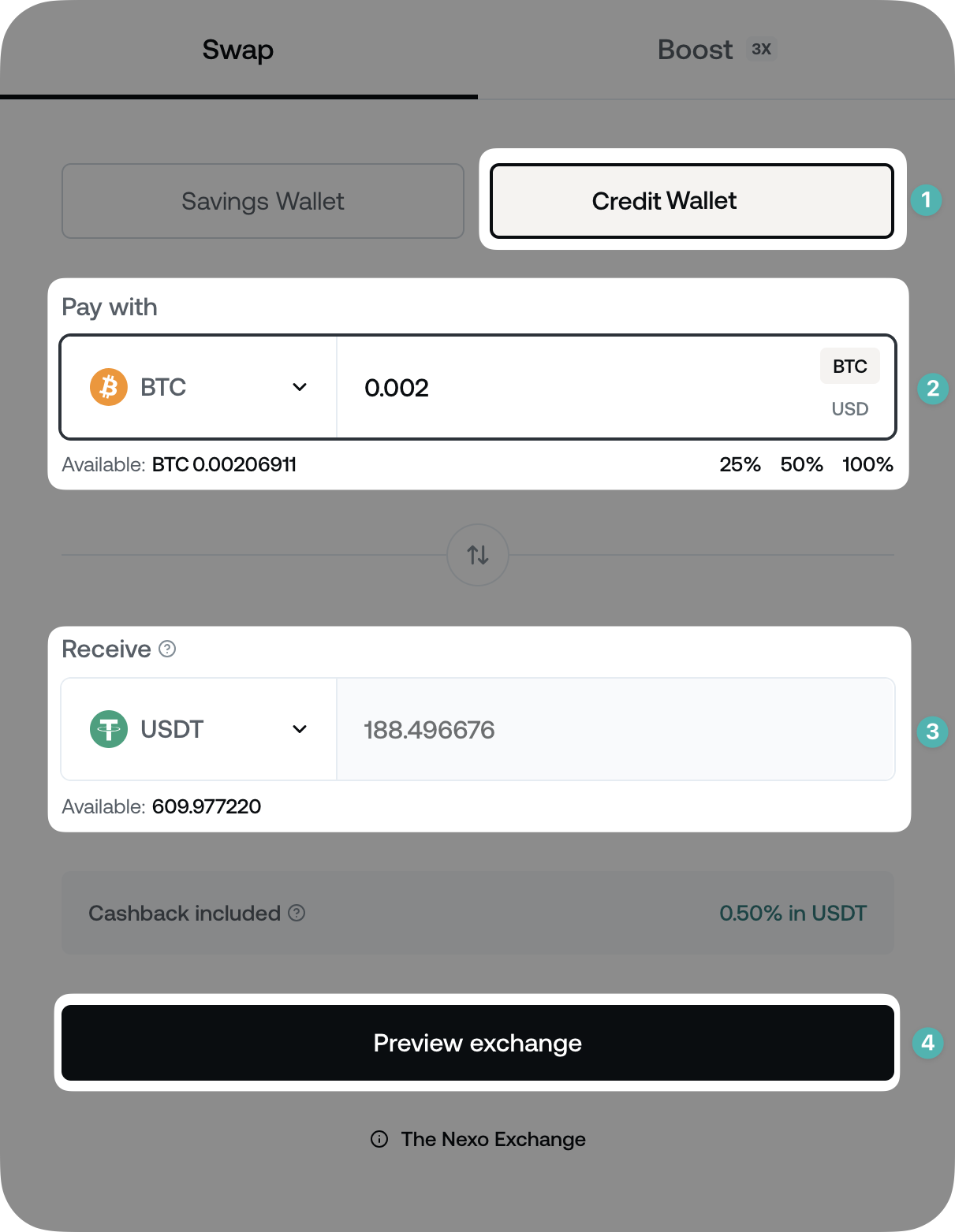Open the BTC asset dropdown

click(198, 387)
